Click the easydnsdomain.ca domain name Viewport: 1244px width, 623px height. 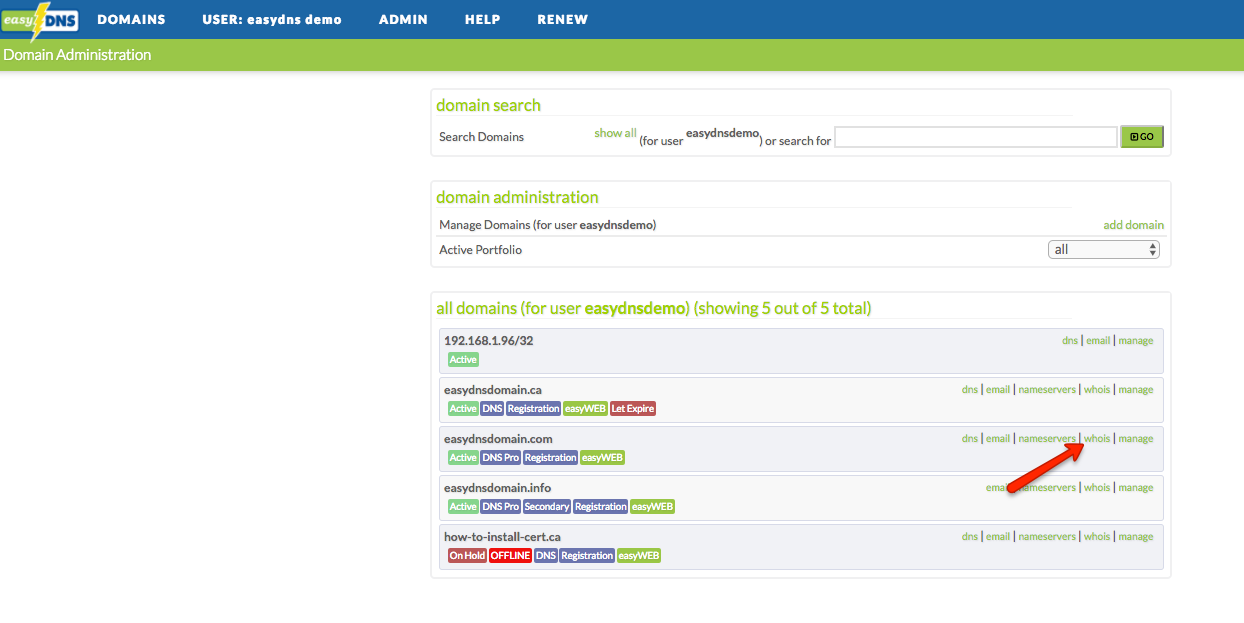pos(493,390)
